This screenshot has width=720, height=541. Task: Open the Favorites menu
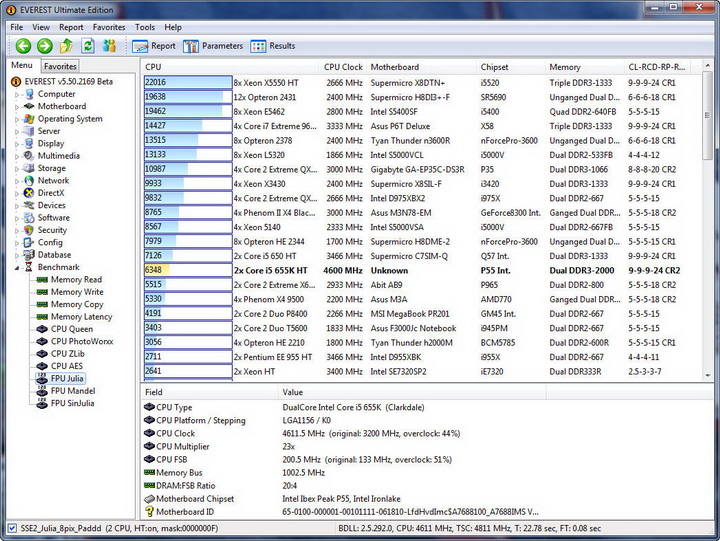click(x=109, y=28)
